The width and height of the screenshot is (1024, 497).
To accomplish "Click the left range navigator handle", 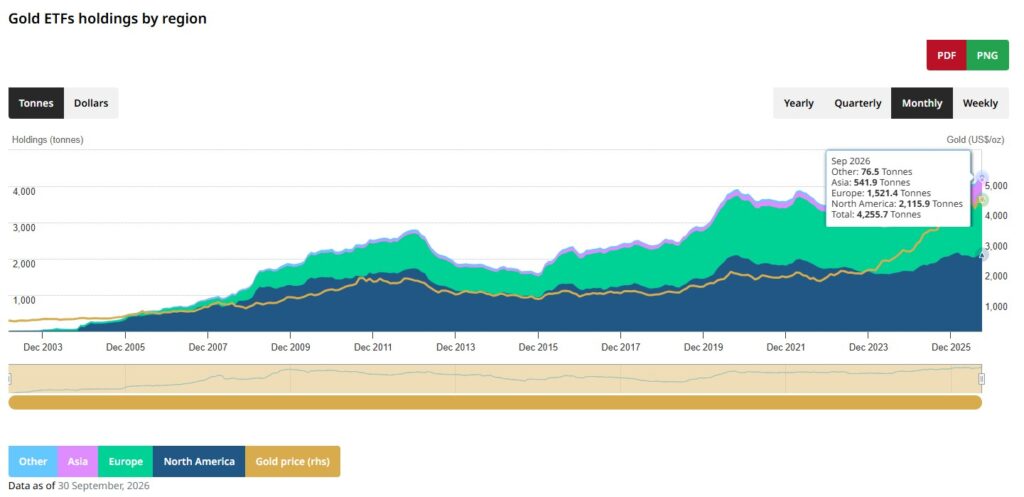I will click(9, 379).
